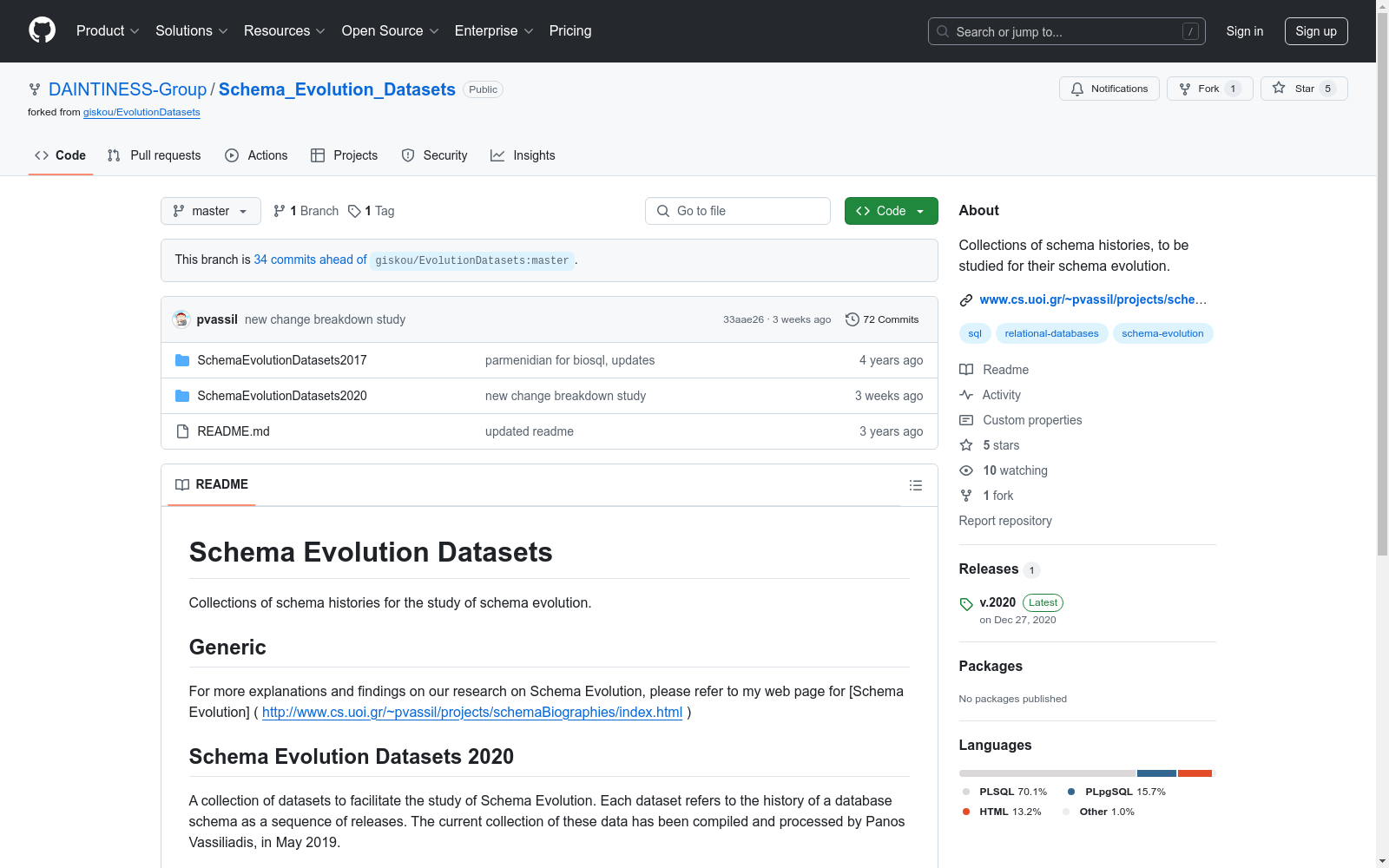Click the Go to file search field

click(738, 211)
